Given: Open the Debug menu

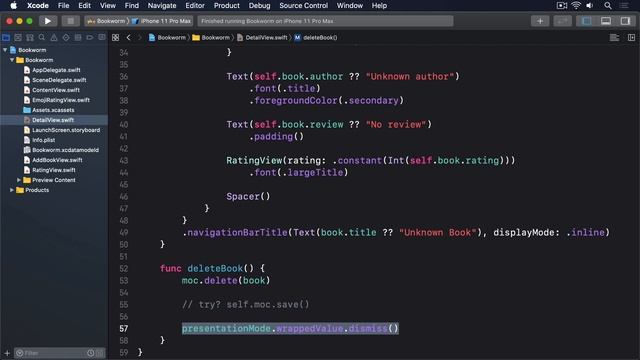Looking at the screenshot, I should click(260, 6).
